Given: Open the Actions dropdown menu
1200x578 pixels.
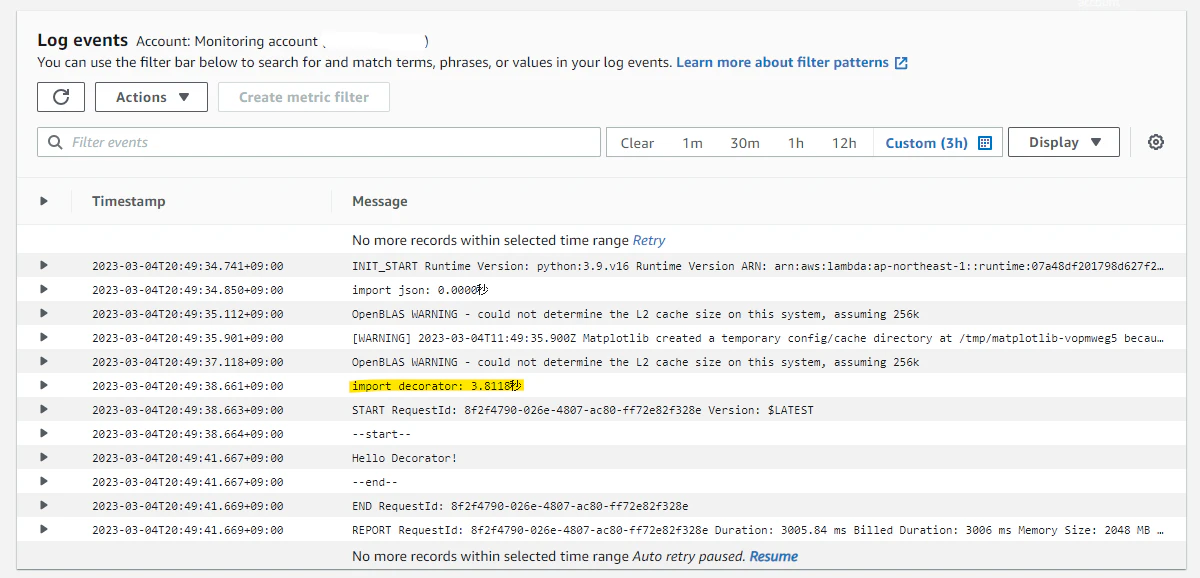Looking at the screenshot, I should click(151, 97).
